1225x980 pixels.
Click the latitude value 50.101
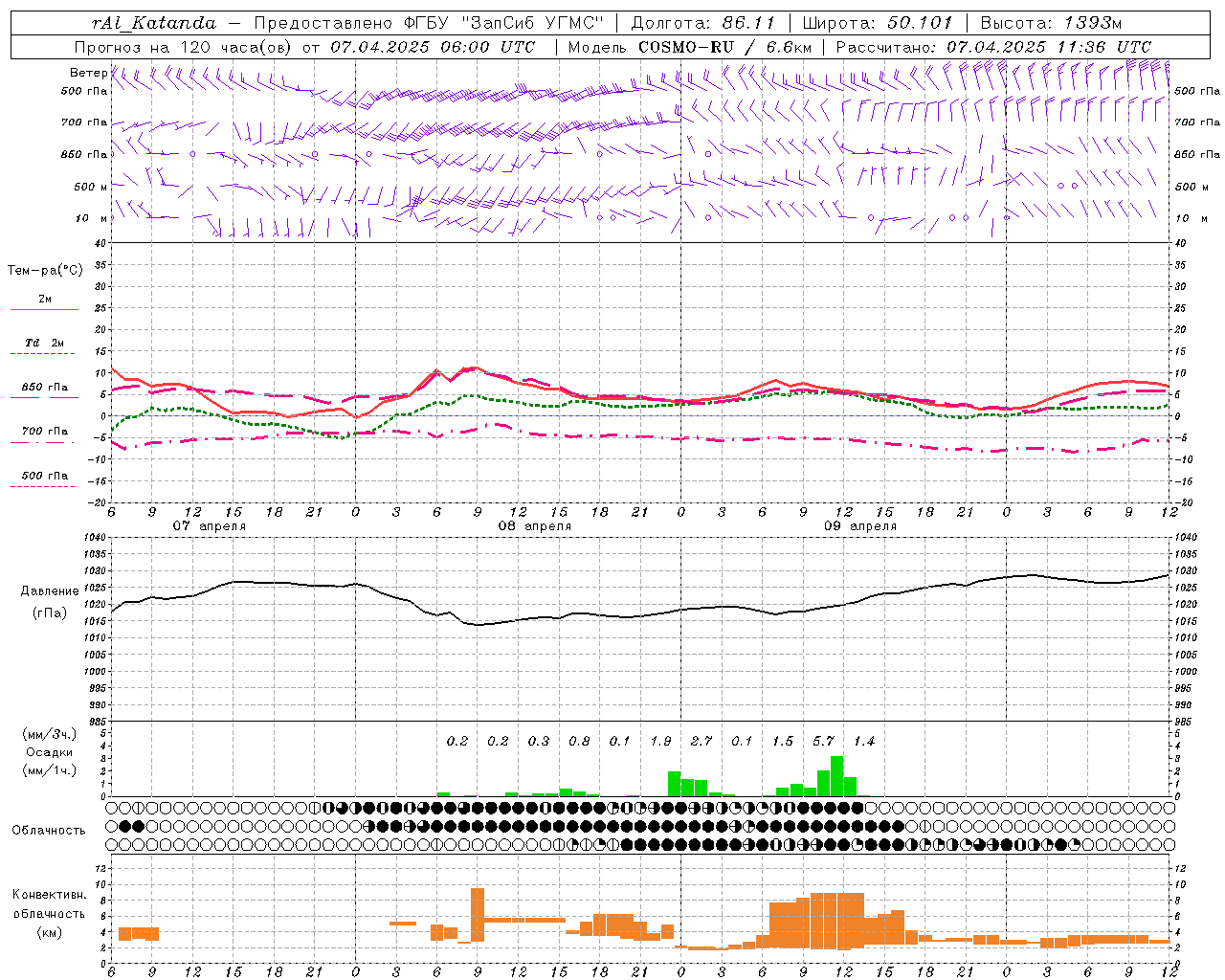coord(919,23)
